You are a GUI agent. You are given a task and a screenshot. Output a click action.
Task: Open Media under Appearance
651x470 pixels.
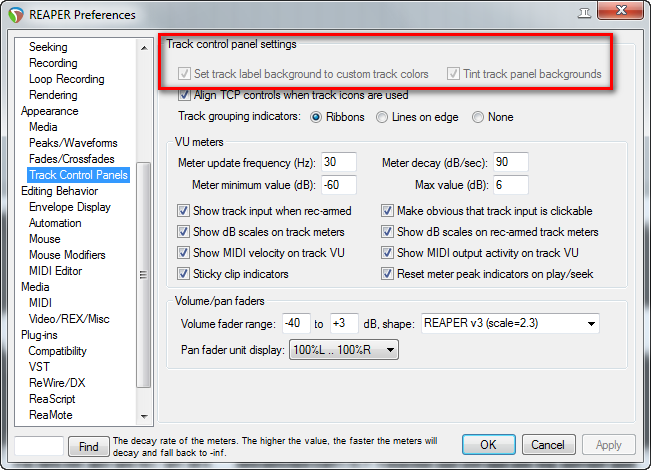pos(43,127)
